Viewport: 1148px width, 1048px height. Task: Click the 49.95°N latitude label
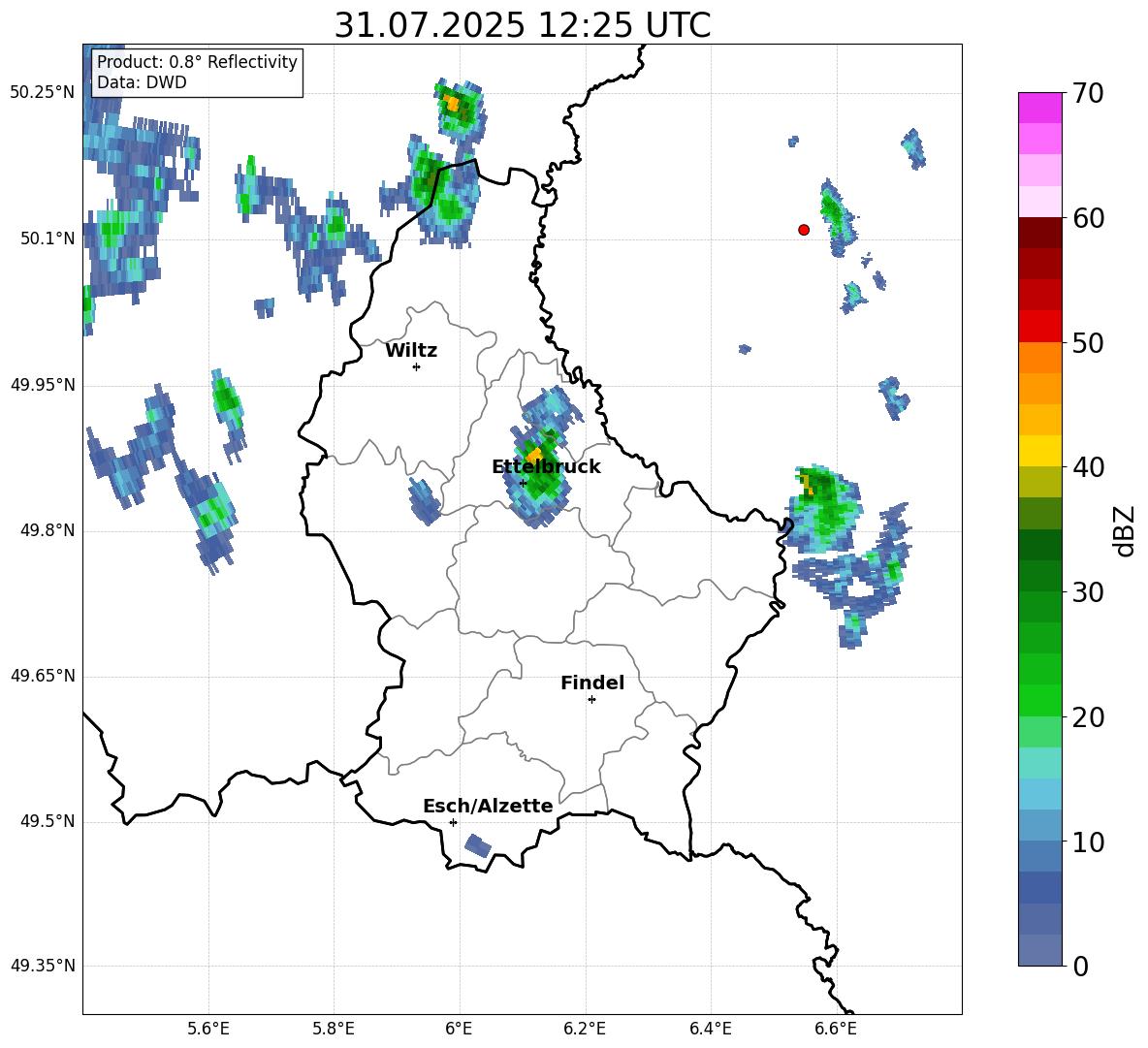pyautogui.click(x=43, y=385)
